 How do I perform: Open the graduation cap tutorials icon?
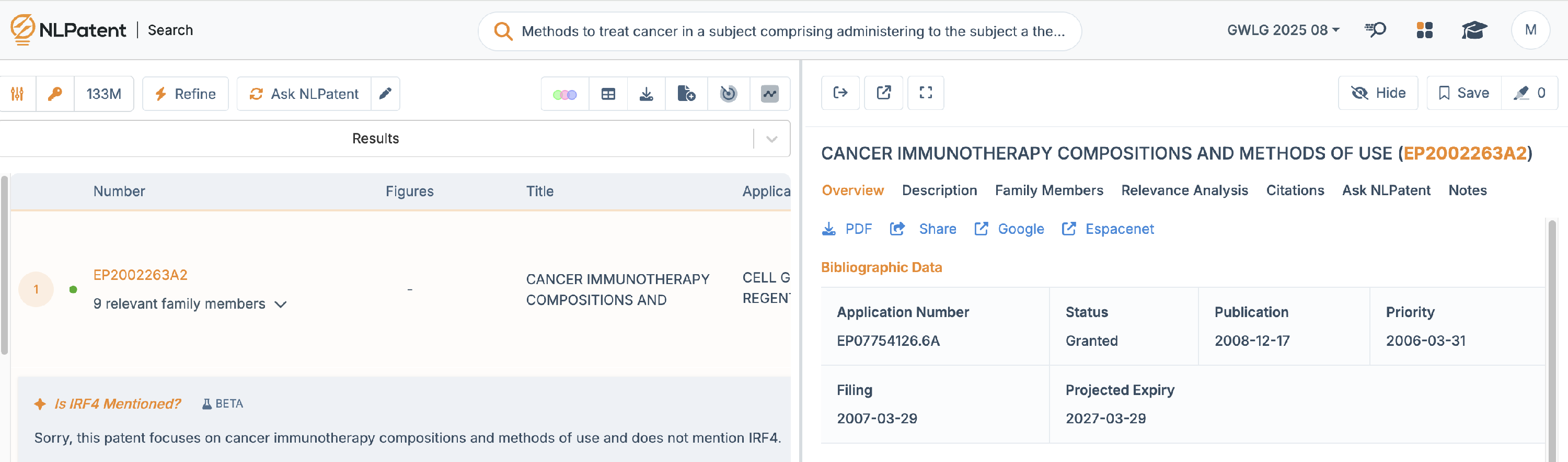pyautogui.click(x=1473, y=30)
